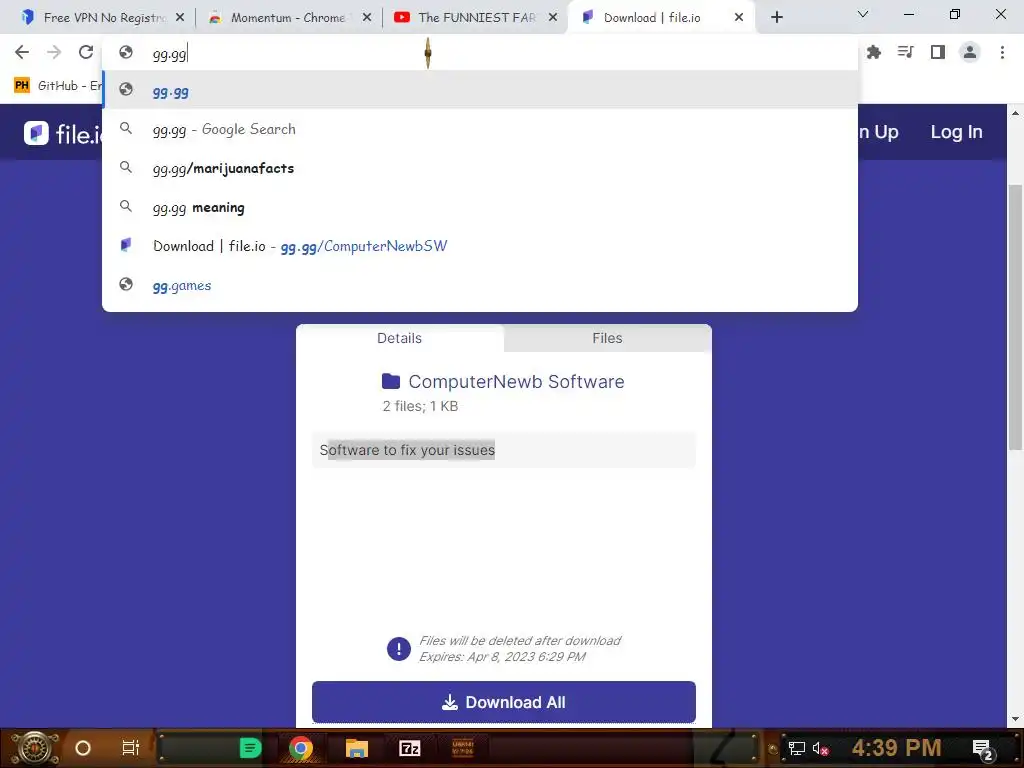Image resolution: width=1024 pixels, height=768 pixels.
Task: Switch to the Files tab
Action: click(607, 338)
